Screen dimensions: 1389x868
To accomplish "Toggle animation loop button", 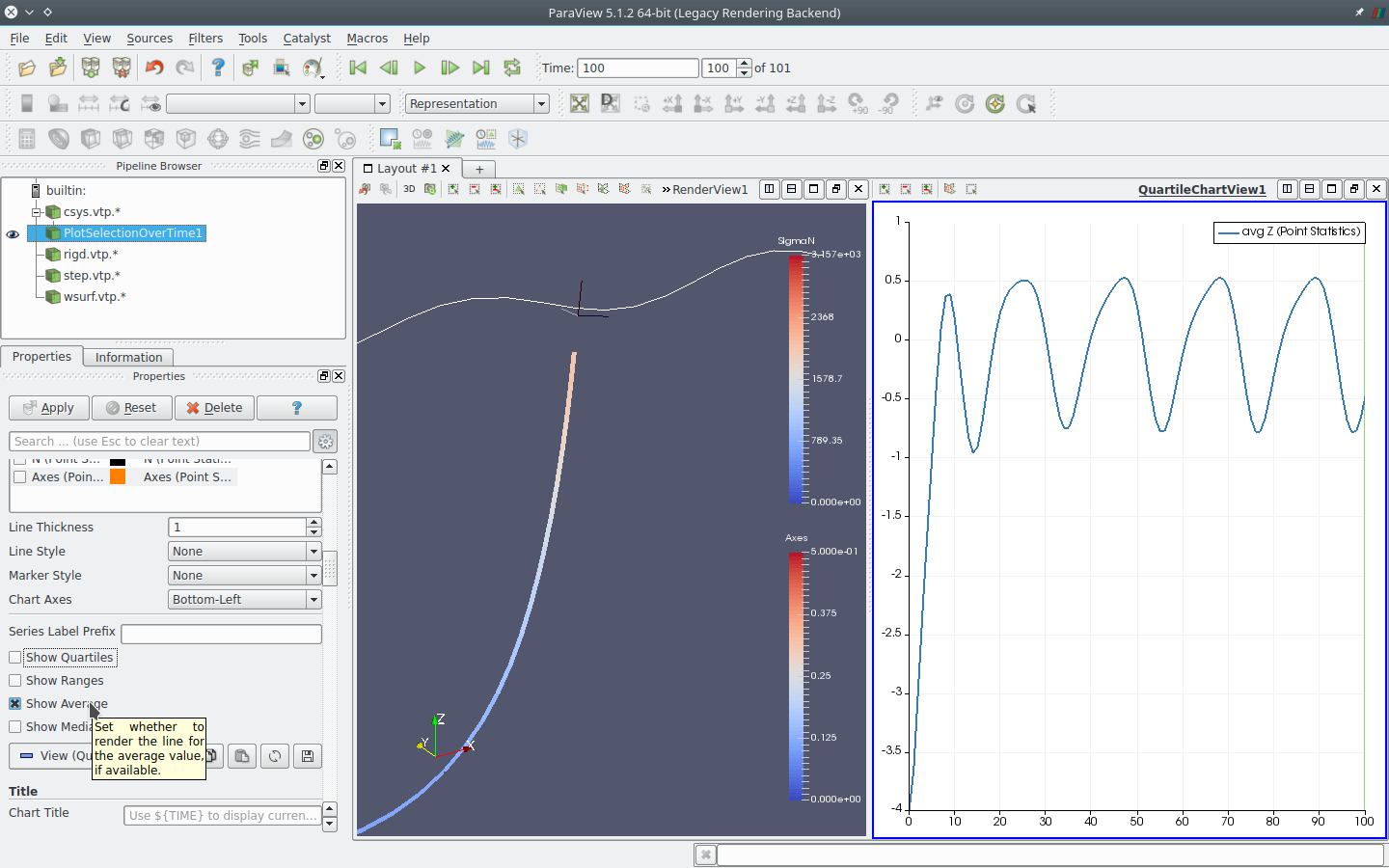I will 512,68.
